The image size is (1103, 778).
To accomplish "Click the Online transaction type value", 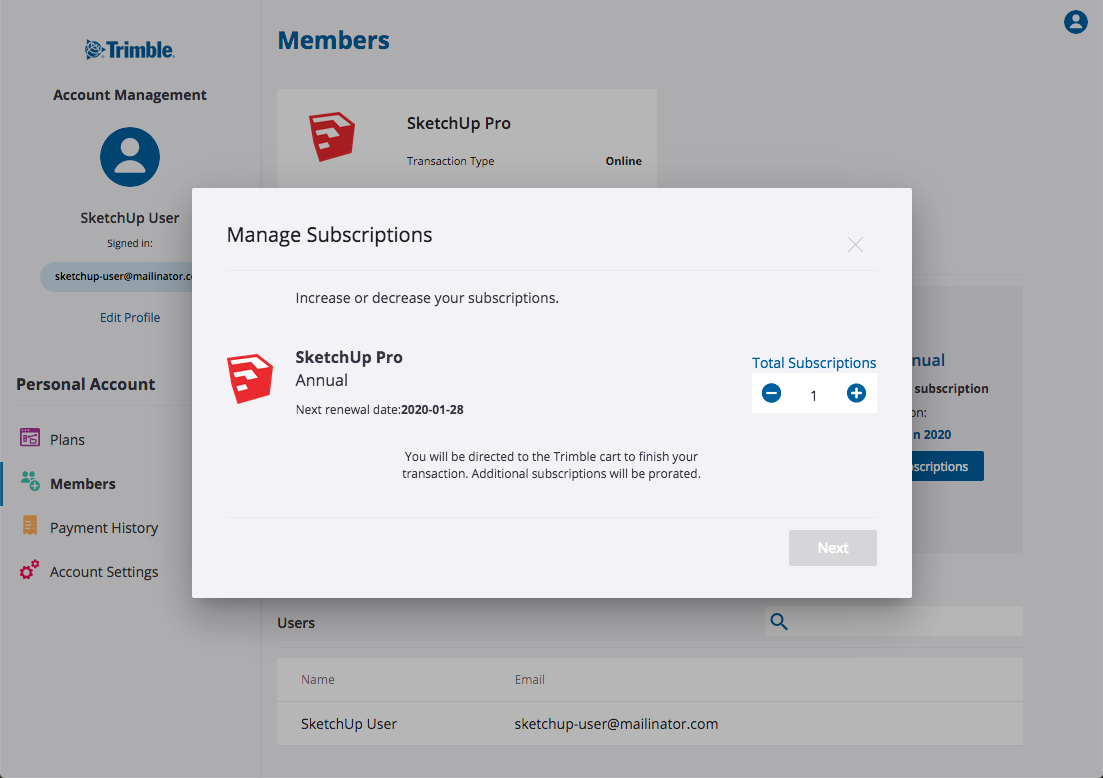I will coord(623,161).
